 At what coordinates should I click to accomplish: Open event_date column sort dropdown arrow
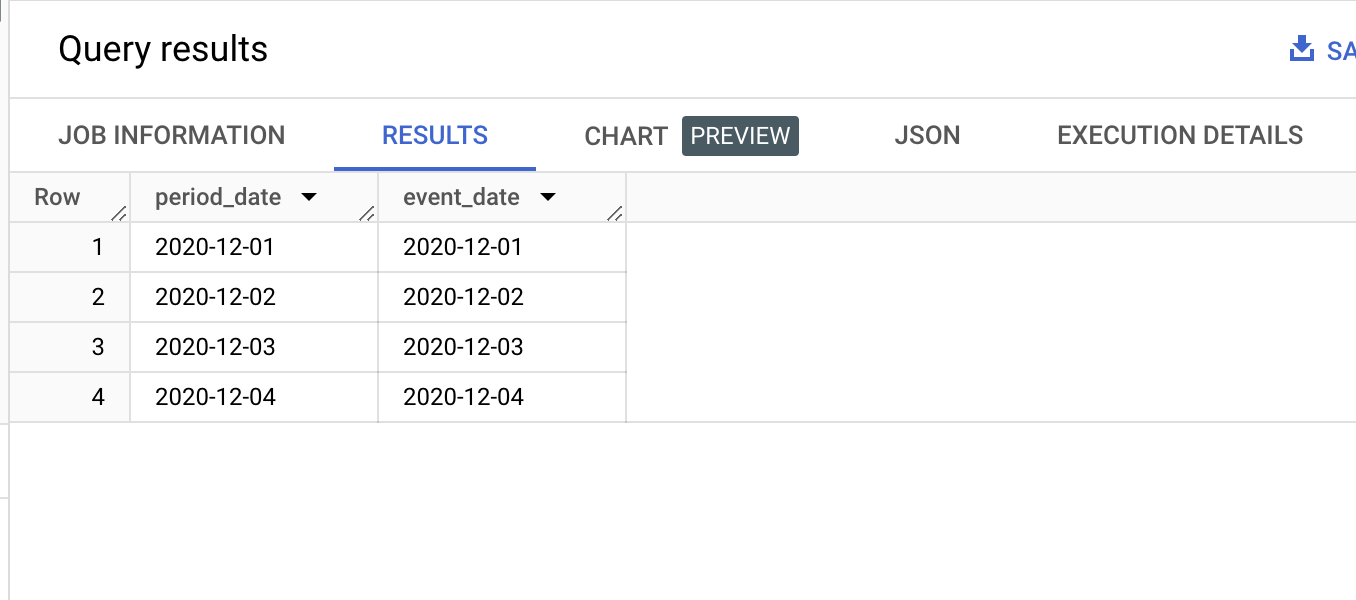coord(547,198)
